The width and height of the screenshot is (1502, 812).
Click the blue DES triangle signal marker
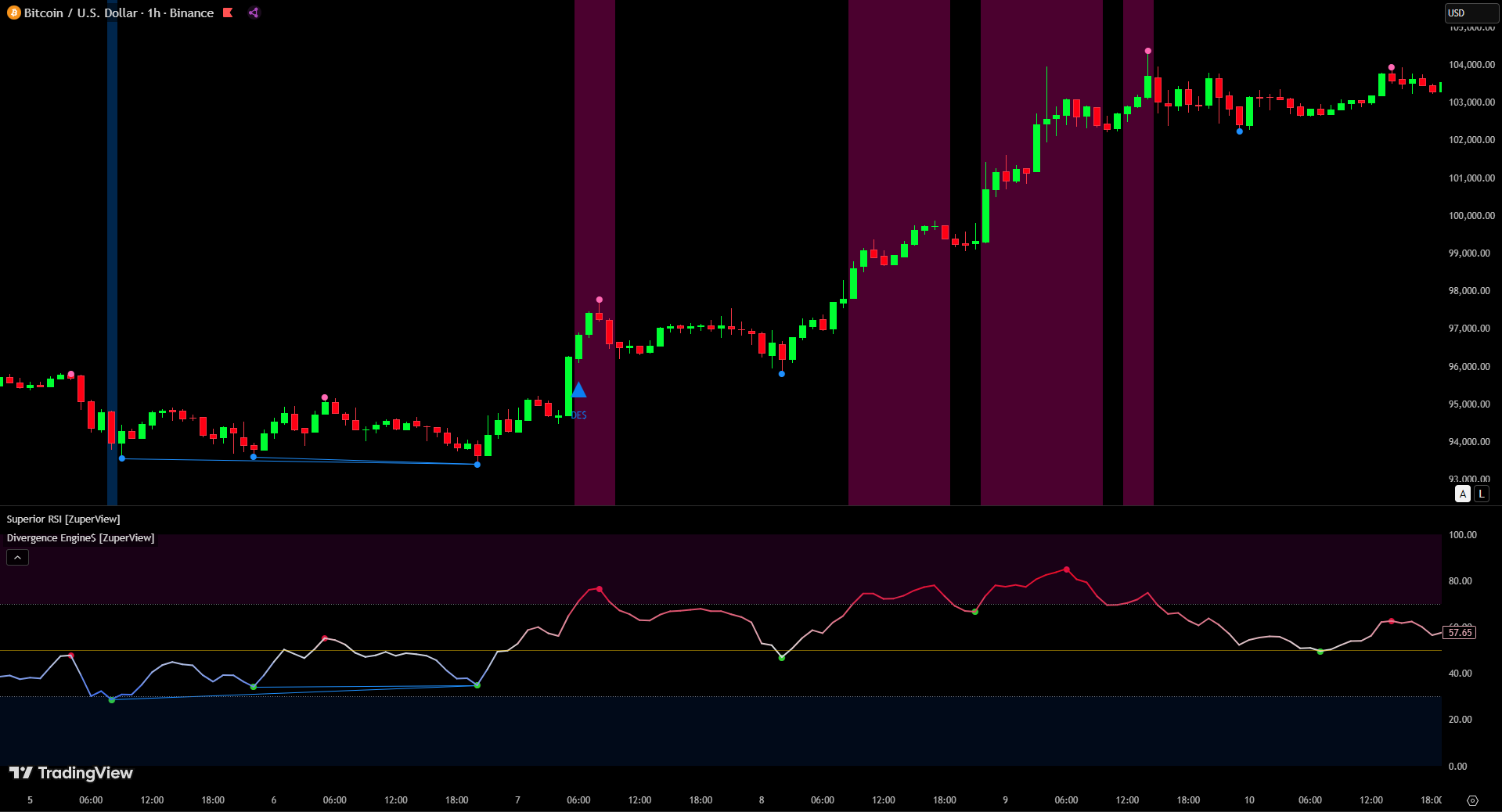tap(578, 390)
